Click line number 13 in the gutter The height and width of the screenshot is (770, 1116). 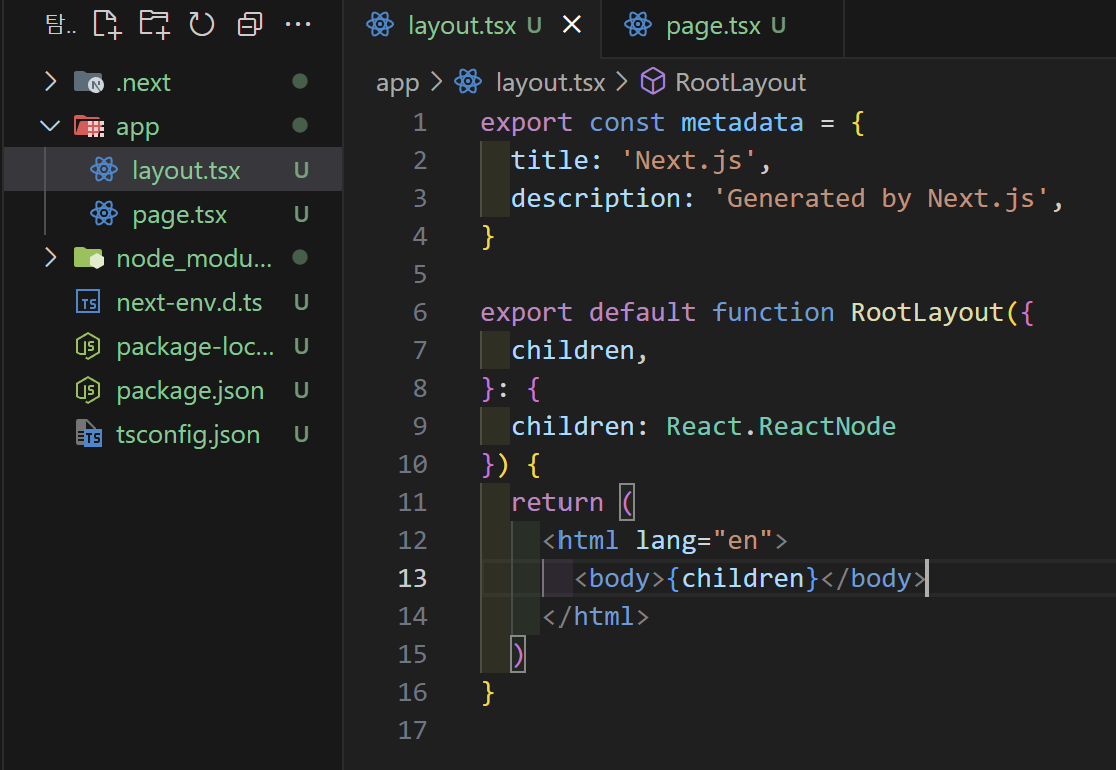(x=412, y=578)
